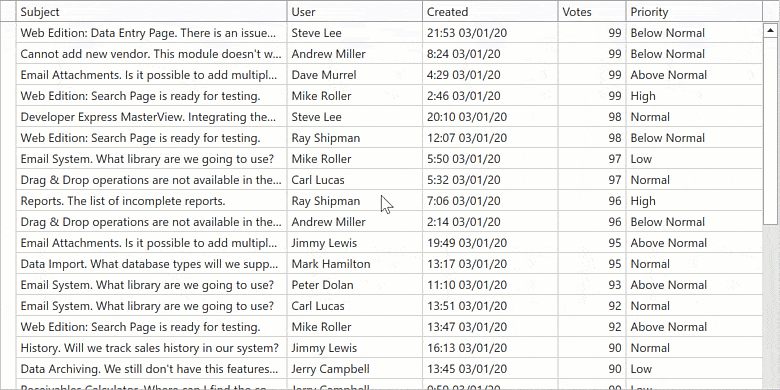The height and width of the screenshot is (390, 780).
Task: Click created cell '7:06 03/01/20'
Action: (490, 201)
